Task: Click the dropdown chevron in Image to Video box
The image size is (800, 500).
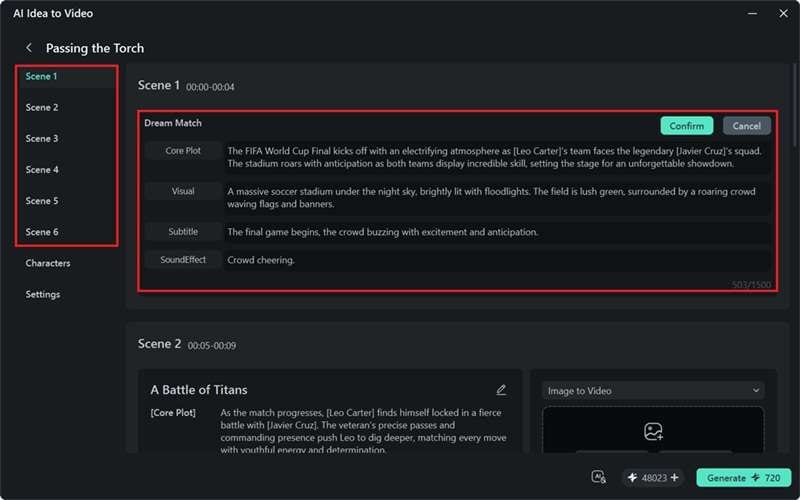Action: tap(756, 390)
